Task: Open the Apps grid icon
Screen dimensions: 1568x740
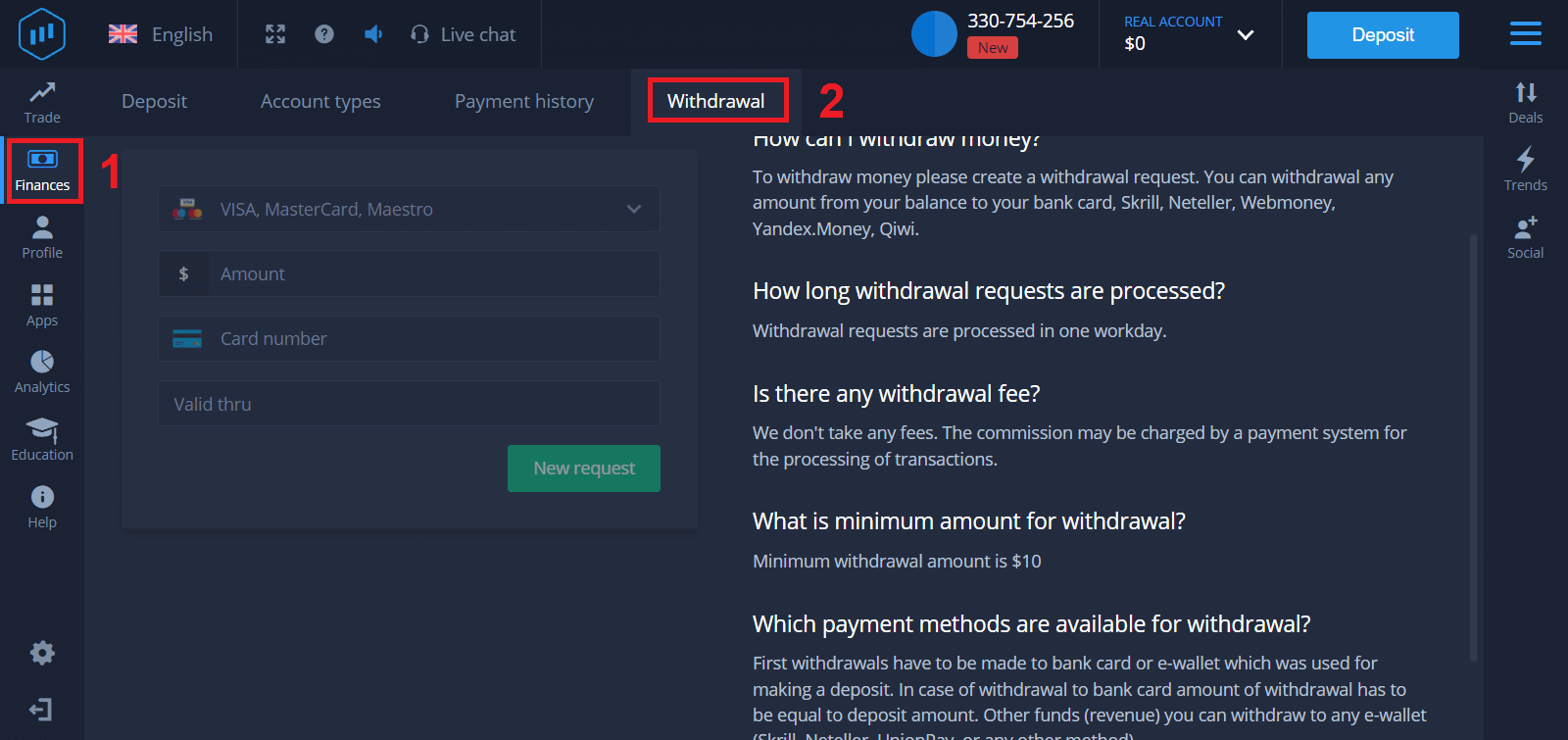Action: [42, 305]
